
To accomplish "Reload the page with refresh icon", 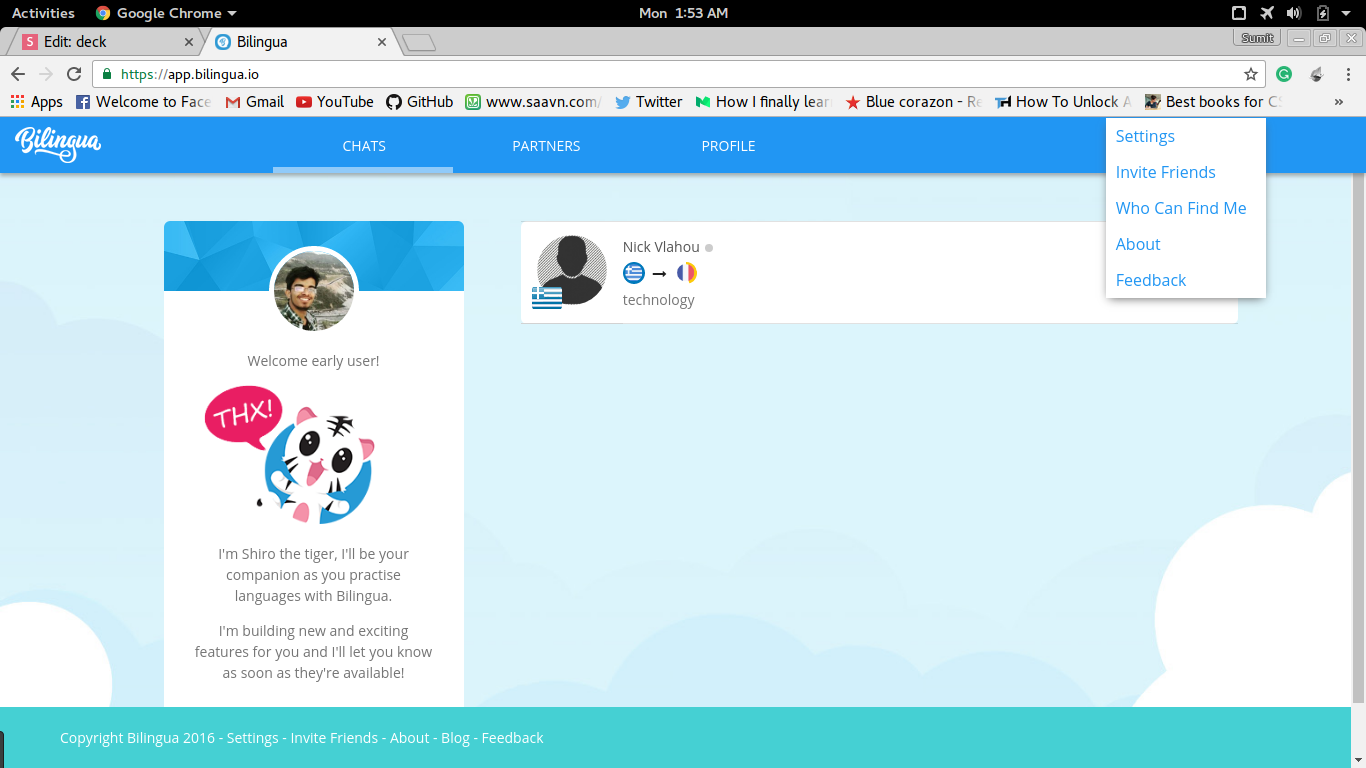I will (74, 74).
